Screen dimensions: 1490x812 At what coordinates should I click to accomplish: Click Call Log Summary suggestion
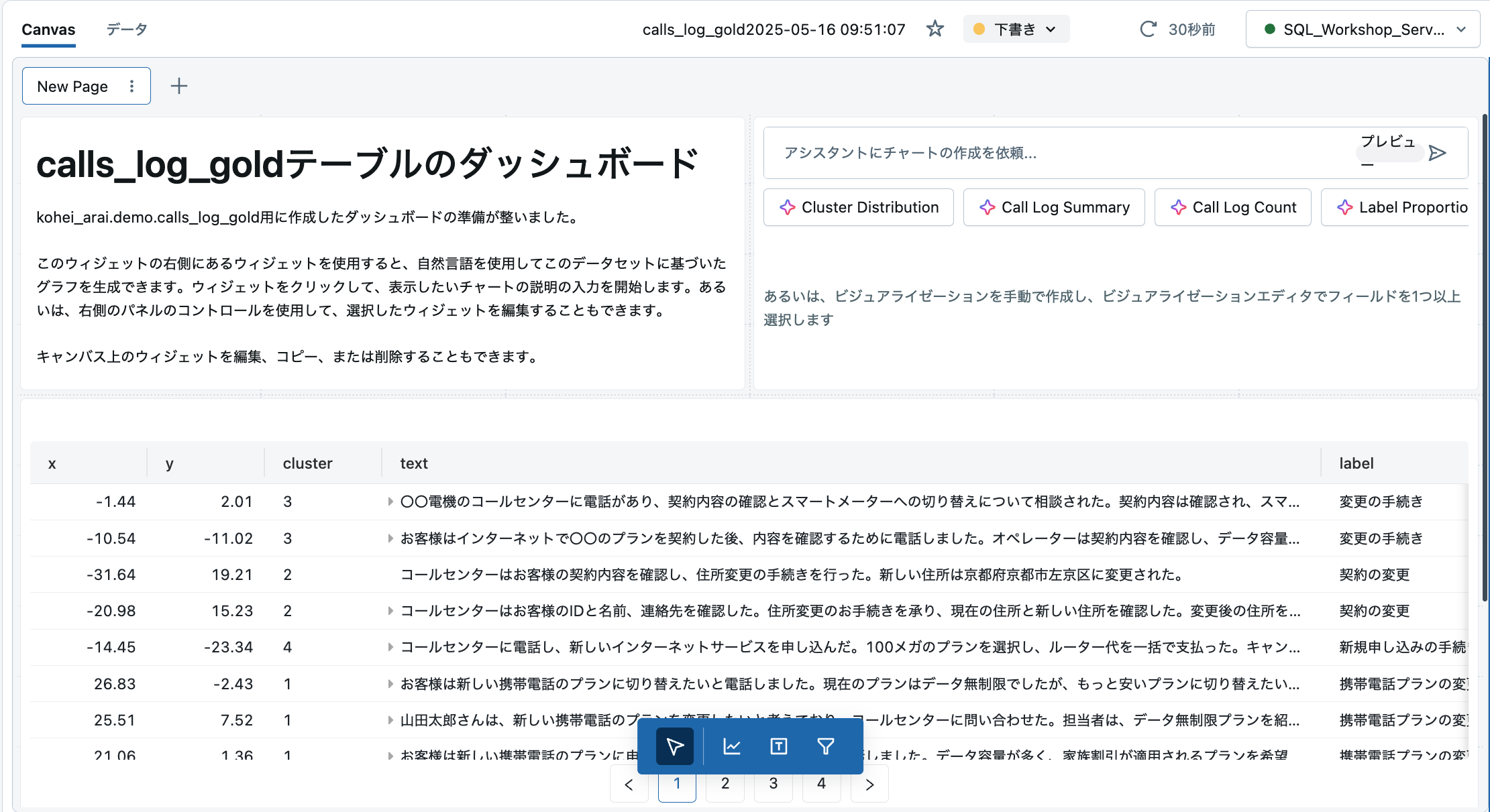click(x=1054, y=207)
